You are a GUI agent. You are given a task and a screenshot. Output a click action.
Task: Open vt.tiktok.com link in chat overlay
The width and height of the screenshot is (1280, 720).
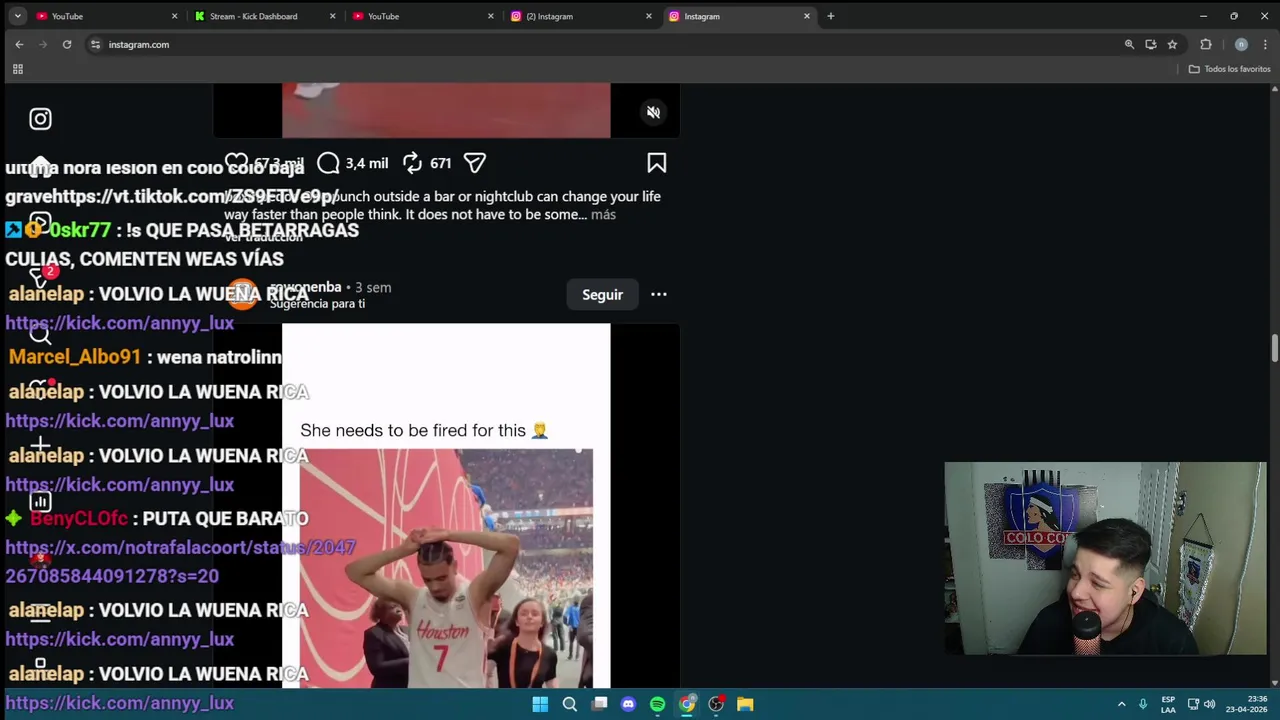(x=196, y=196)
